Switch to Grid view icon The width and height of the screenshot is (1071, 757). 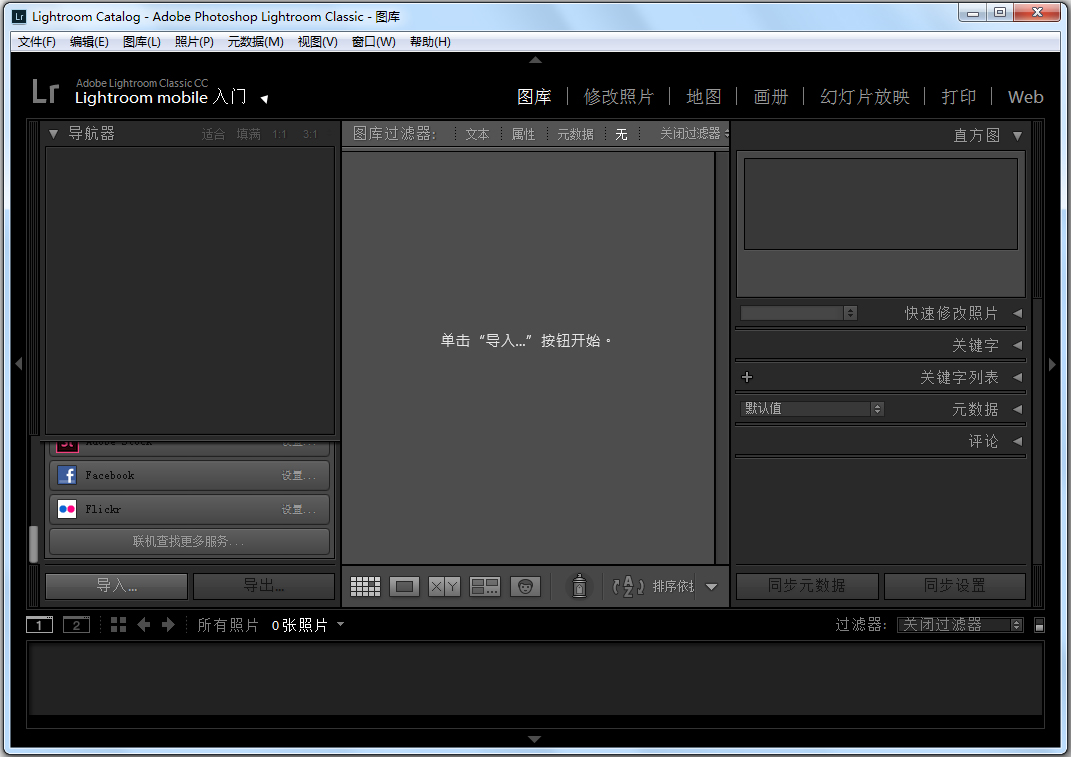[x=365, y=586]
